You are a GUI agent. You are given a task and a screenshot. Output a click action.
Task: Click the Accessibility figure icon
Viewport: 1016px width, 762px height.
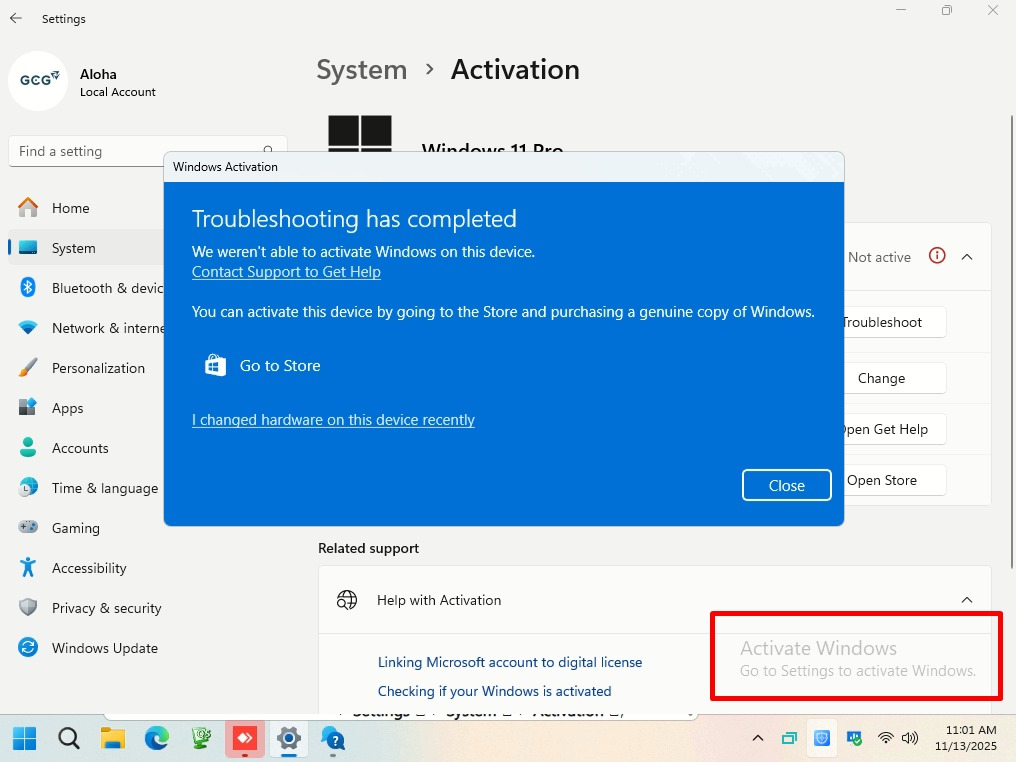28,568
